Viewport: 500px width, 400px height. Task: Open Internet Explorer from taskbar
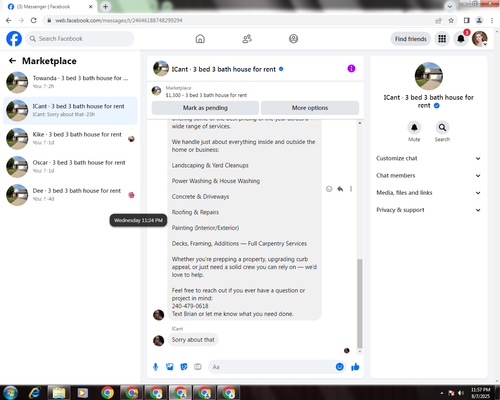tap(35, 393)
